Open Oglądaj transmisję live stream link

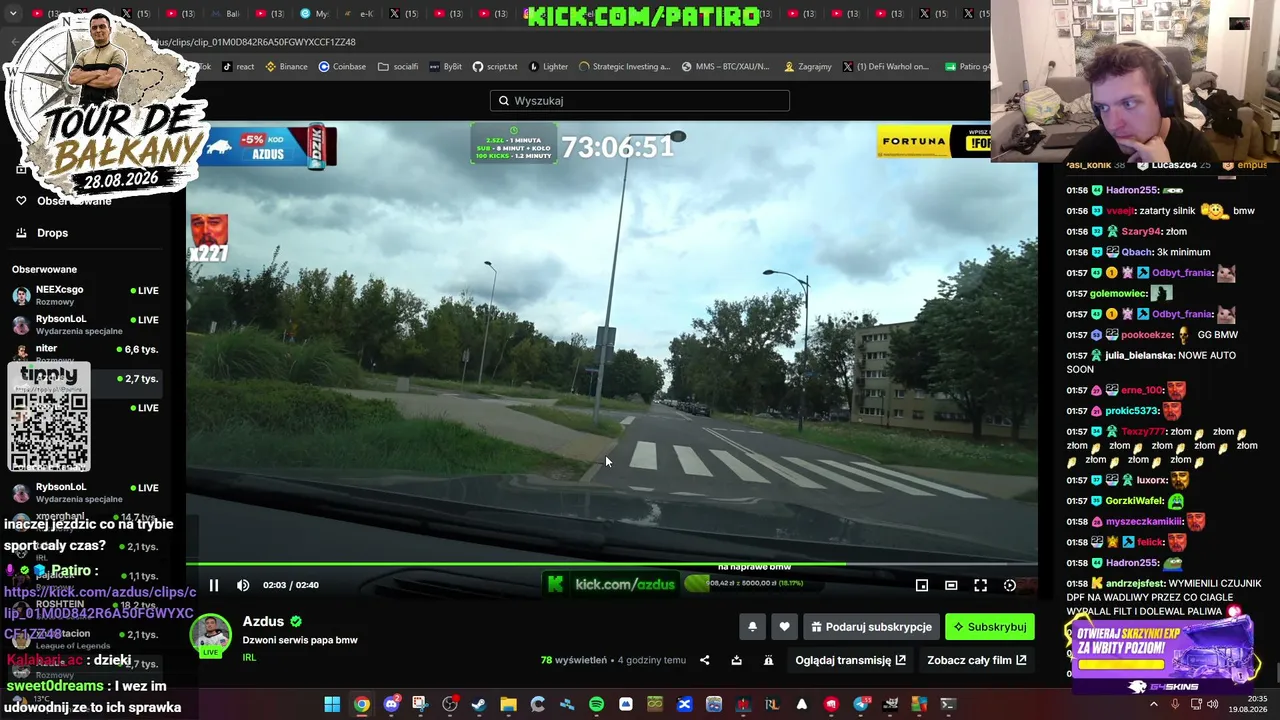tap(850, 660)
